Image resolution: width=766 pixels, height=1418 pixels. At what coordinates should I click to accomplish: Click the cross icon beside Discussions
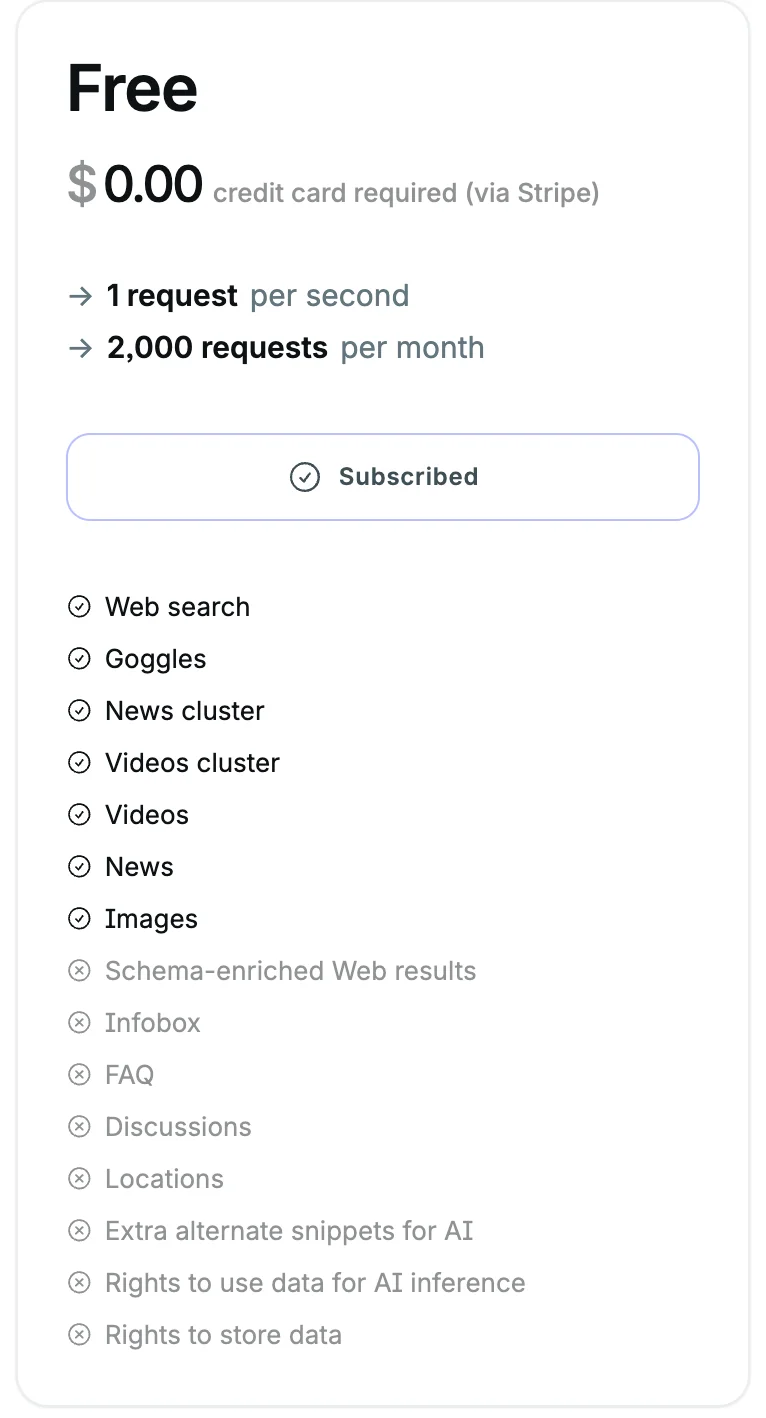point(80,1127)
